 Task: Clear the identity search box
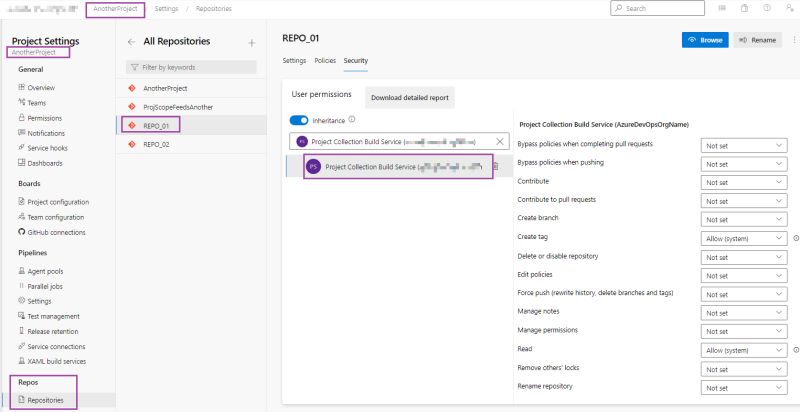[500, 141]
